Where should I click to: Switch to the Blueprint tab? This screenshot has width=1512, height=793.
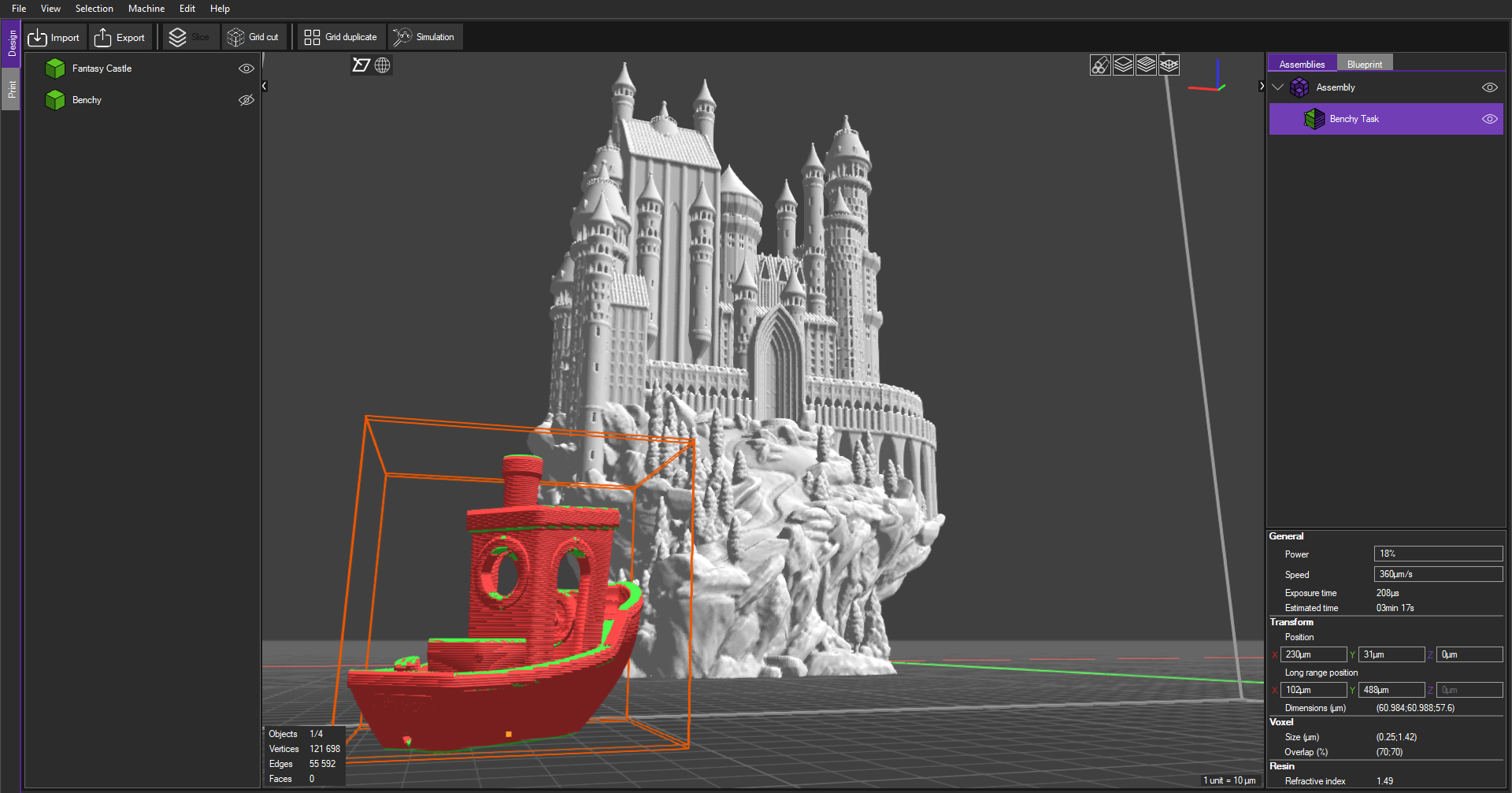click(x=1365, y=64)
